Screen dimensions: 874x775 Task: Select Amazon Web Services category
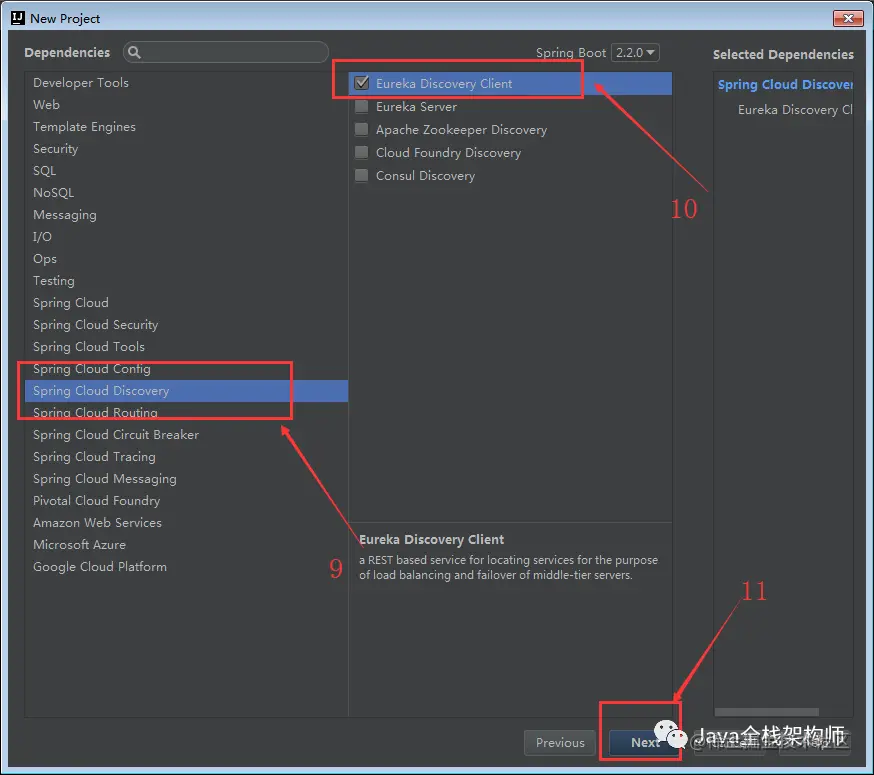tap(186, 522)
